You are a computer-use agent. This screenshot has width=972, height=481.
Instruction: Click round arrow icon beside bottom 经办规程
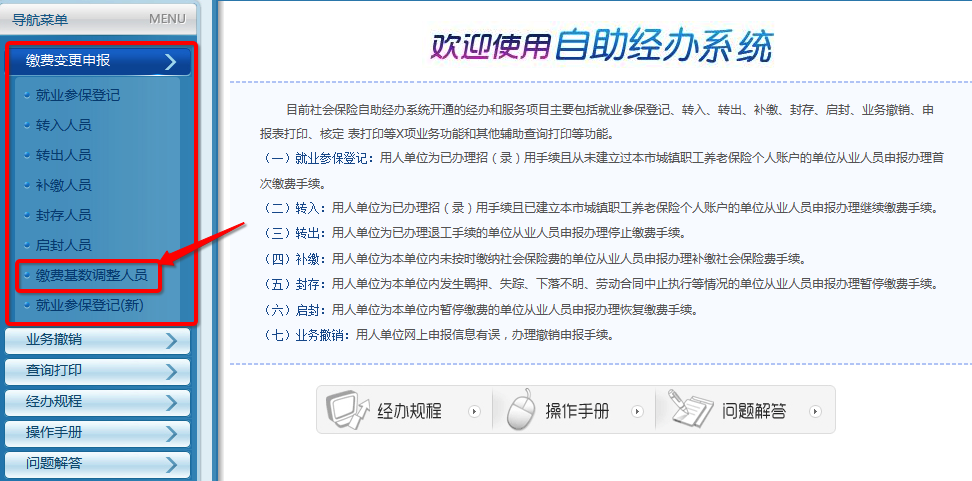point(475,411)
